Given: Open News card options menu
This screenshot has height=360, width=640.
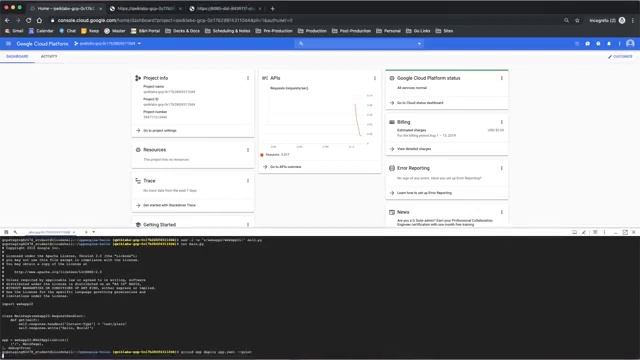Looking at the screenshot, I should [x=502, y=212].
